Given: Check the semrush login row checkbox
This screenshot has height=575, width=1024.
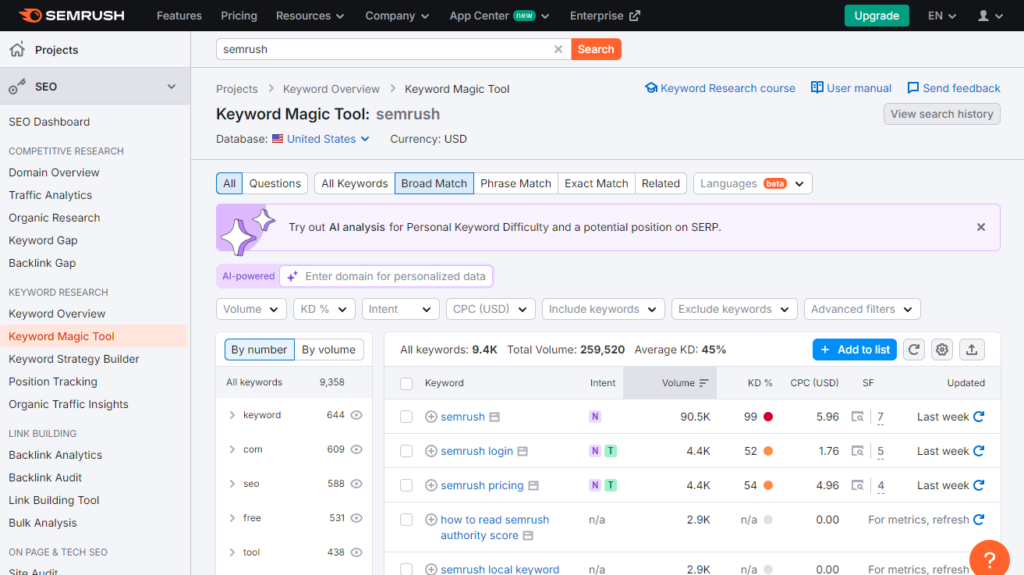Looking at the screenshot, I should [406, 451].
